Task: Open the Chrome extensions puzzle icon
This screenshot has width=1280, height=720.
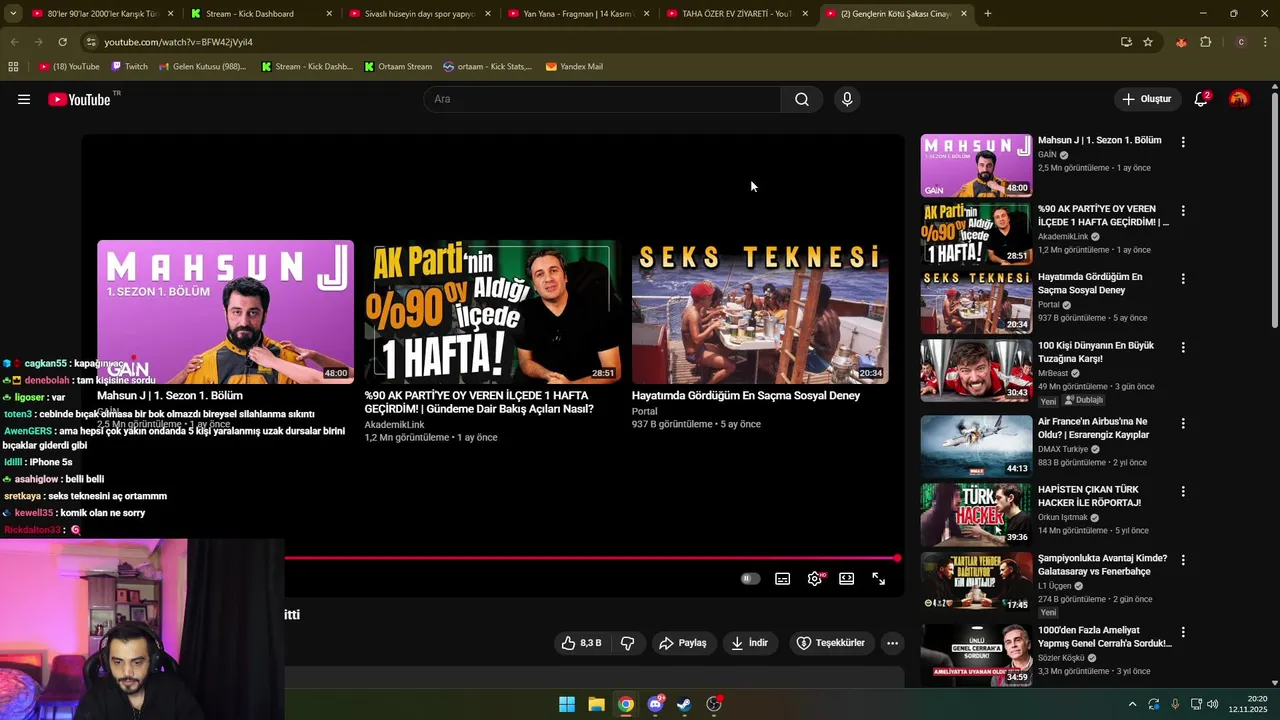Action: [x=1206, y=42]
